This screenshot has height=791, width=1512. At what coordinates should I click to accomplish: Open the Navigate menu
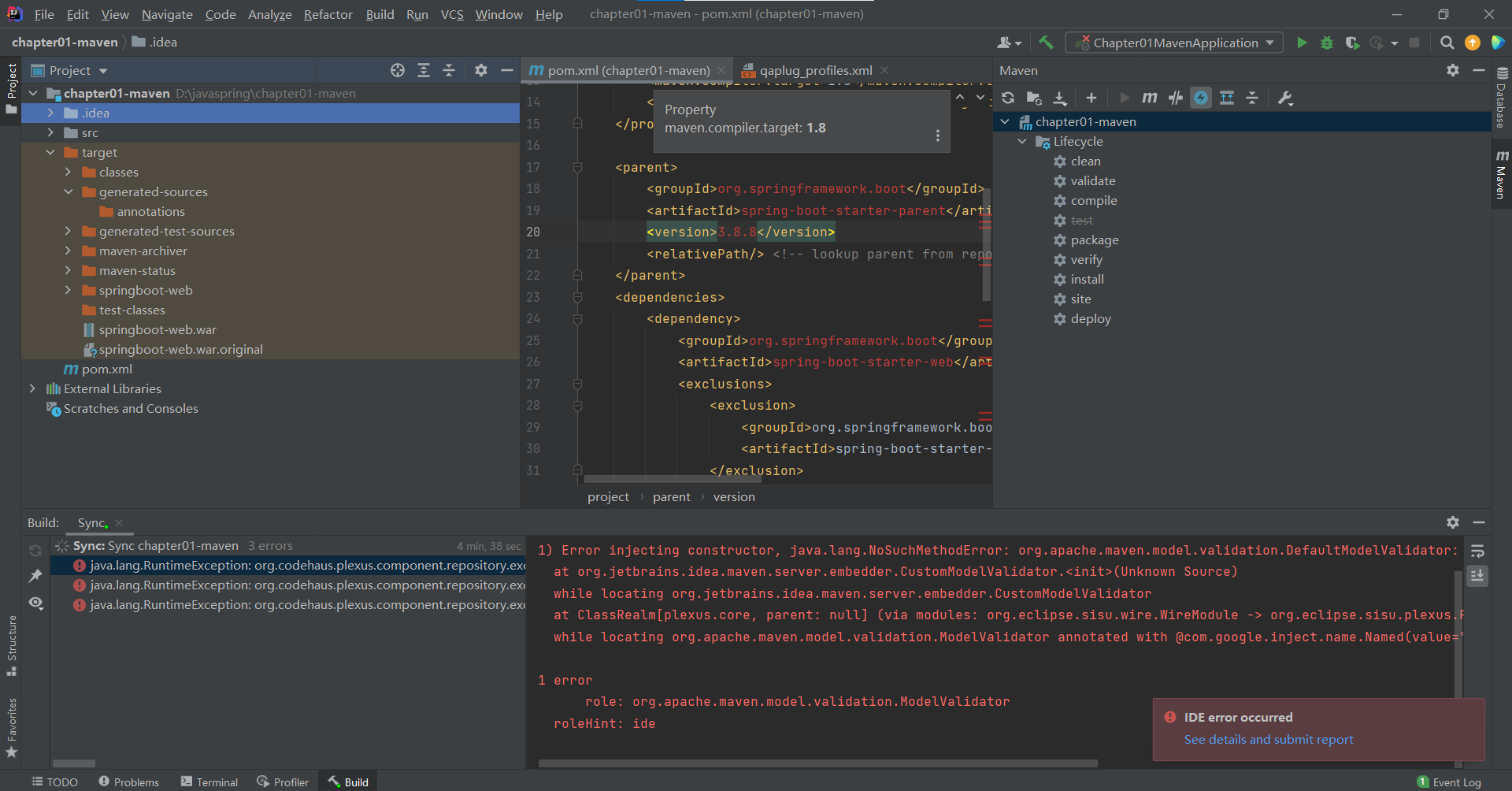coord(167,14)
